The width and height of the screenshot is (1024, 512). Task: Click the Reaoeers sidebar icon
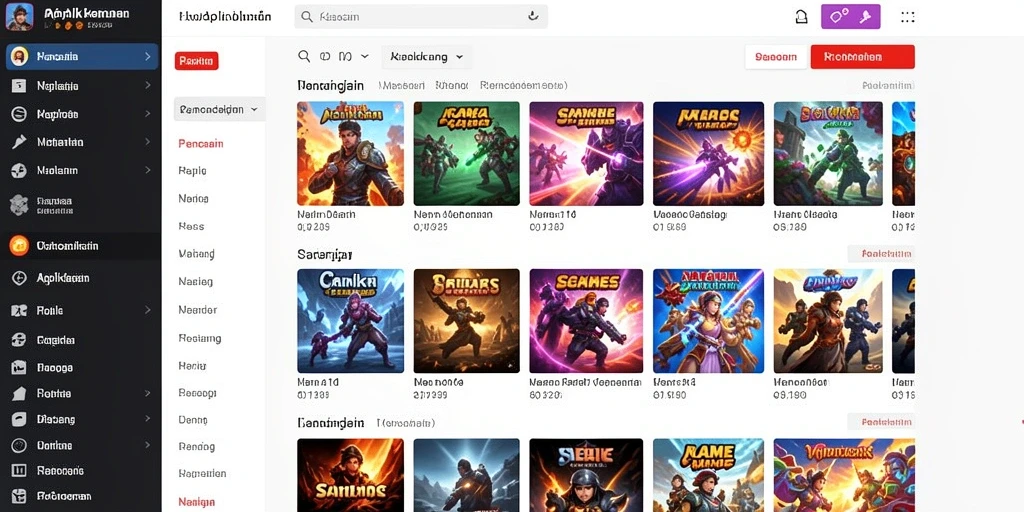(x=19, y=470)
